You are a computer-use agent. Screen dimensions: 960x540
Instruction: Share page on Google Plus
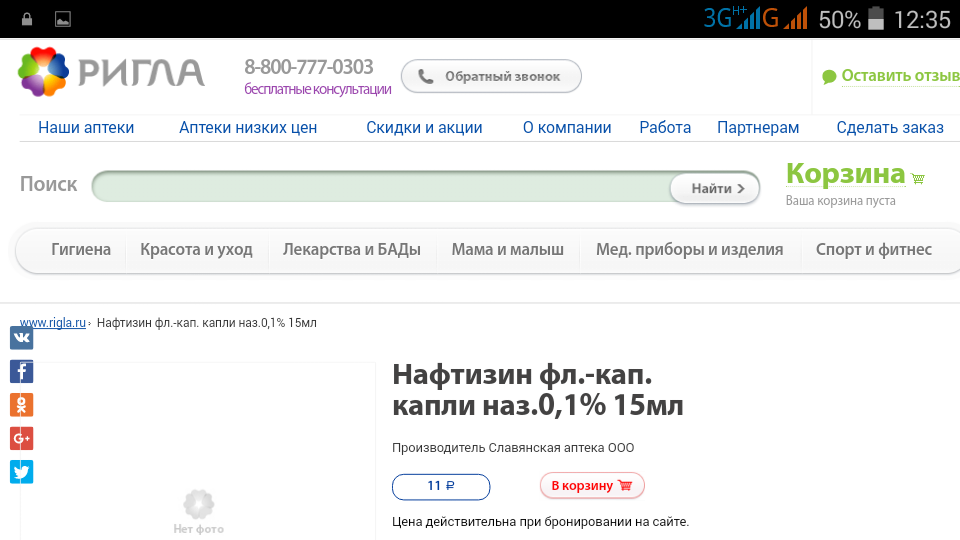pyautogui.click(x=21, y=438)
